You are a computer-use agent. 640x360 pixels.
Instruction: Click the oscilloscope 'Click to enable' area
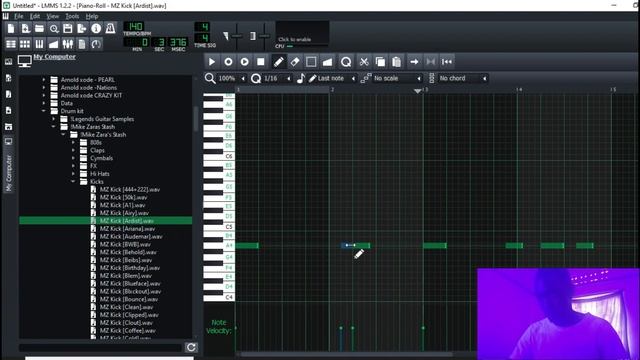(302, 33)
